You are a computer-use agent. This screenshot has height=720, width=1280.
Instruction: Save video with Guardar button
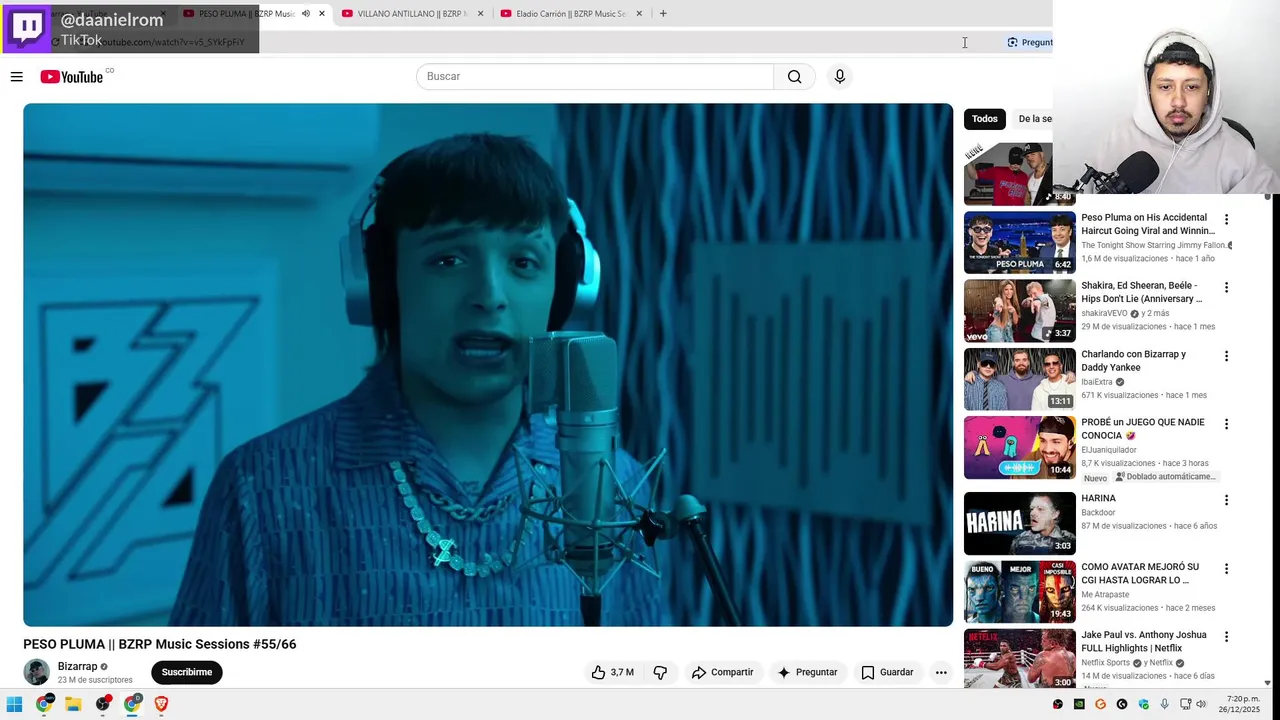coord(887,672)
